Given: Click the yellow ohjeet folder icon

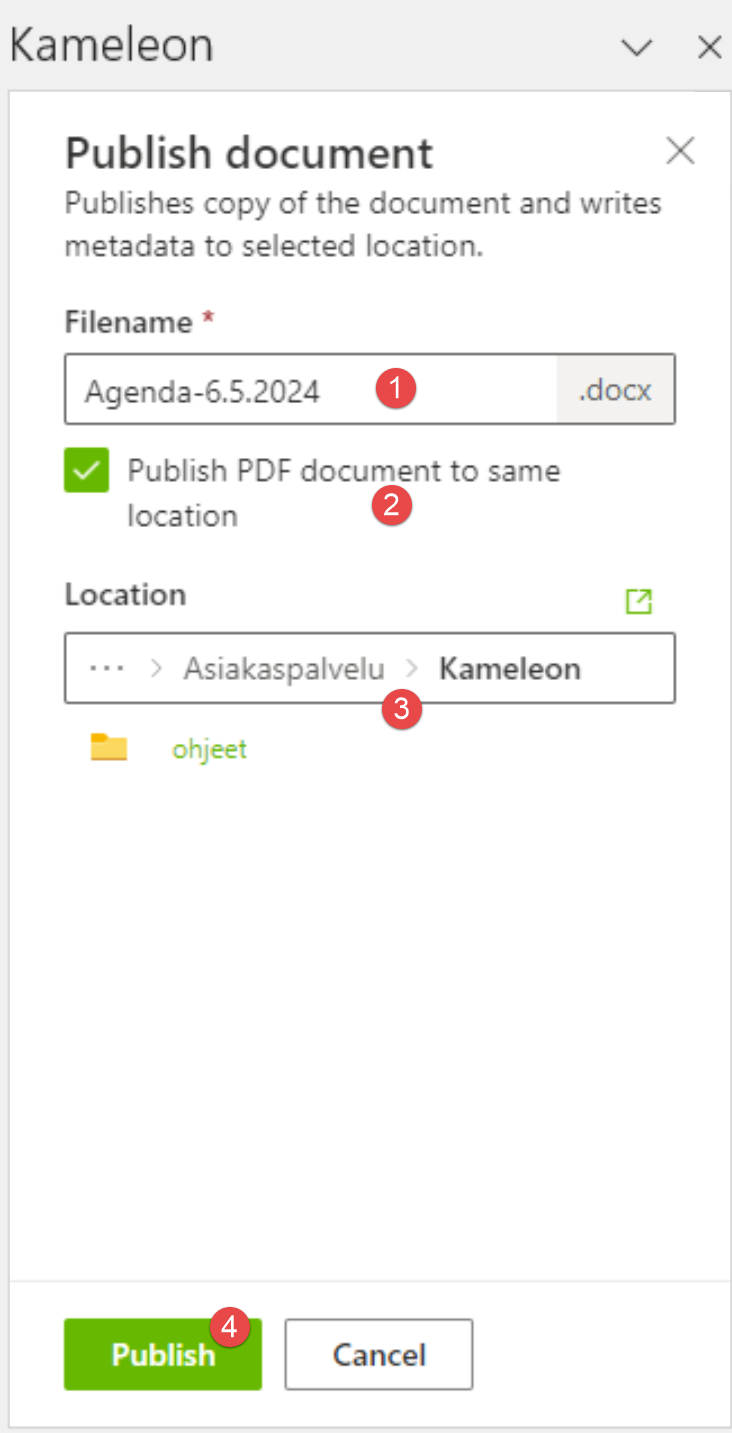Looking at the screenshot, I should coord(109,748).
